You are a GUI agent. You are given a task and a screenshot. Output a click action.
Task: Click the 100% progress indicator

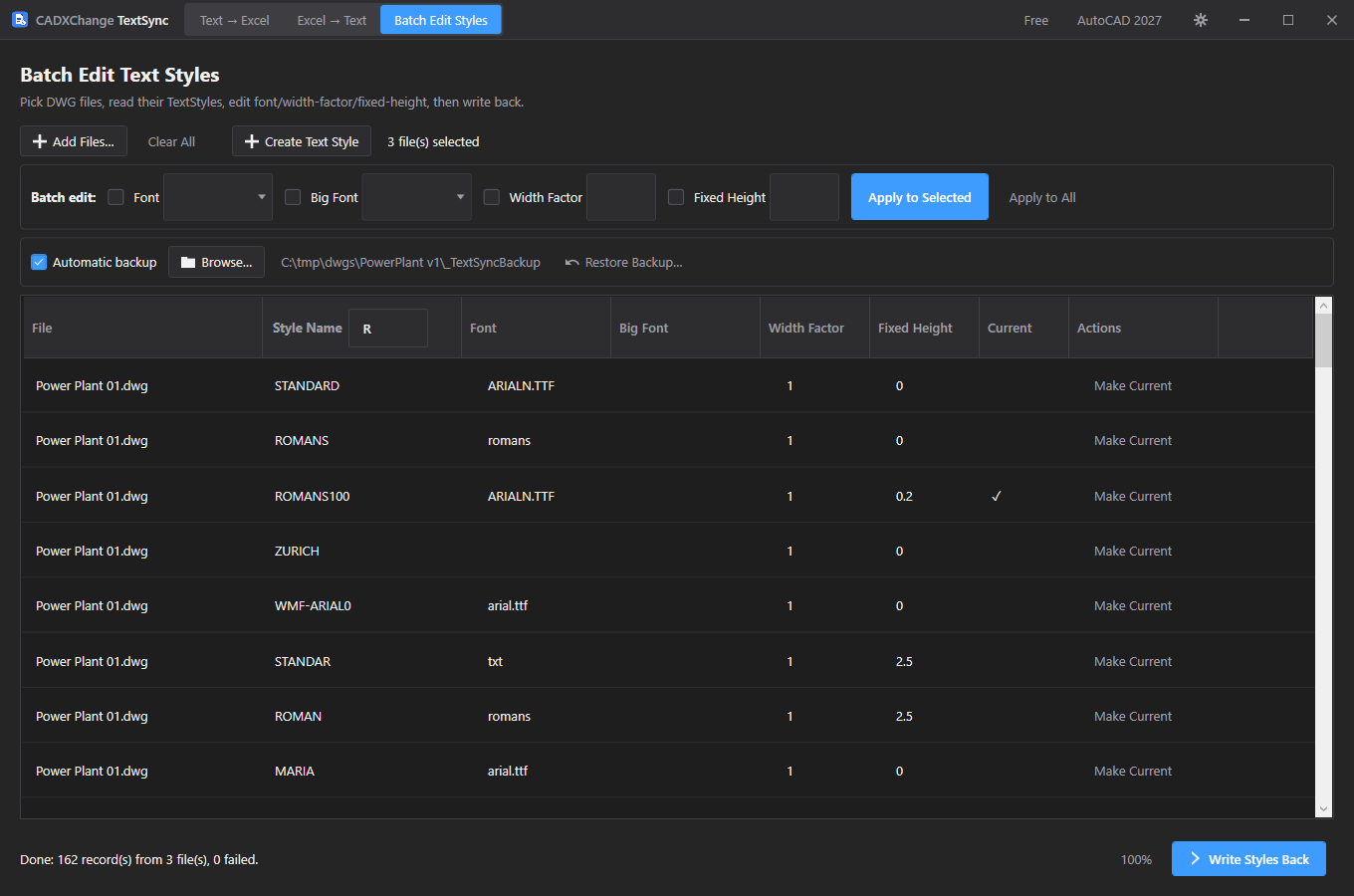(1136, 859)
